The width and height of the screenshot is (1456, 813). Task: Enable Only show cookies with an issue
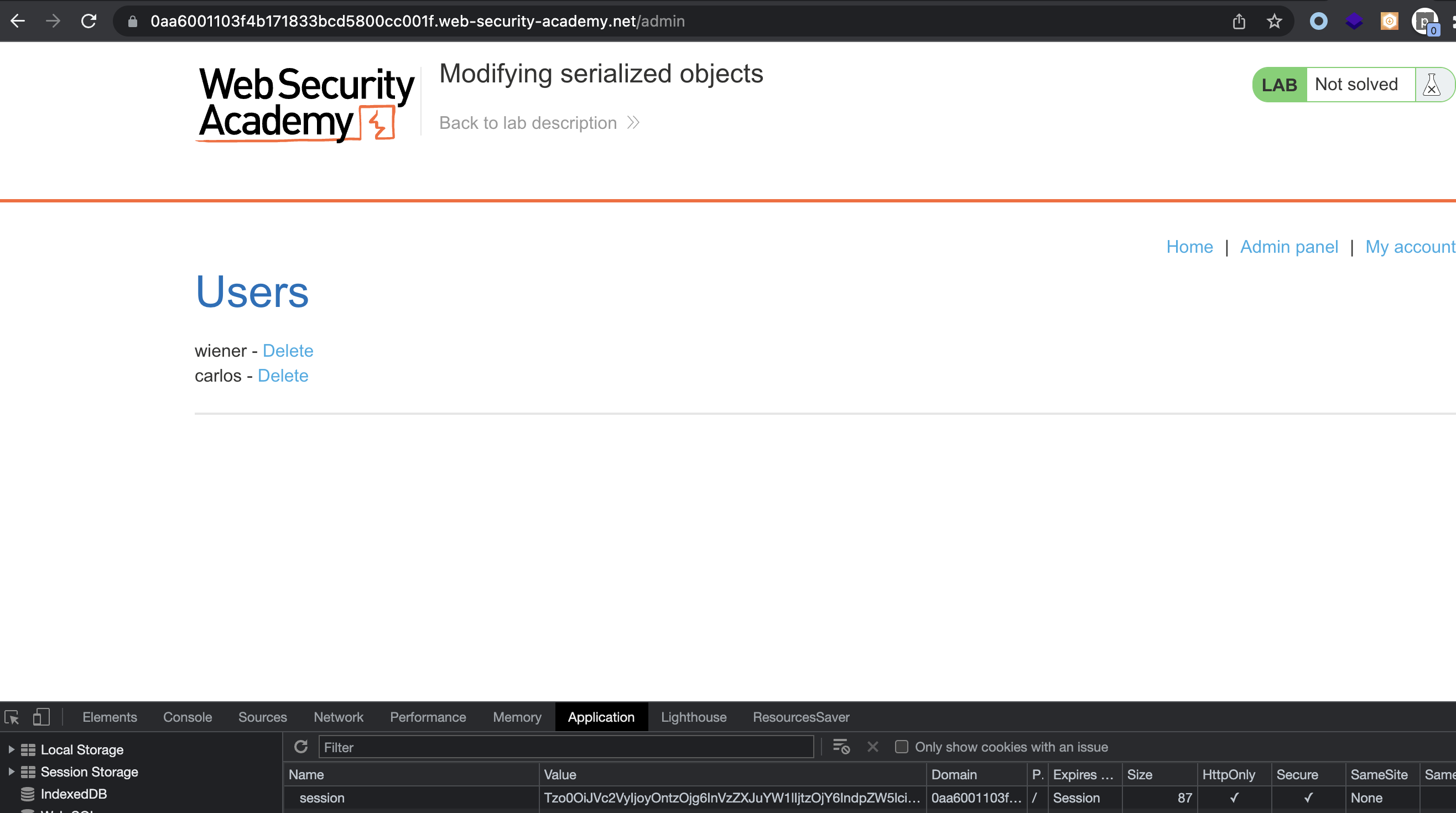click(x=902, y=747)
